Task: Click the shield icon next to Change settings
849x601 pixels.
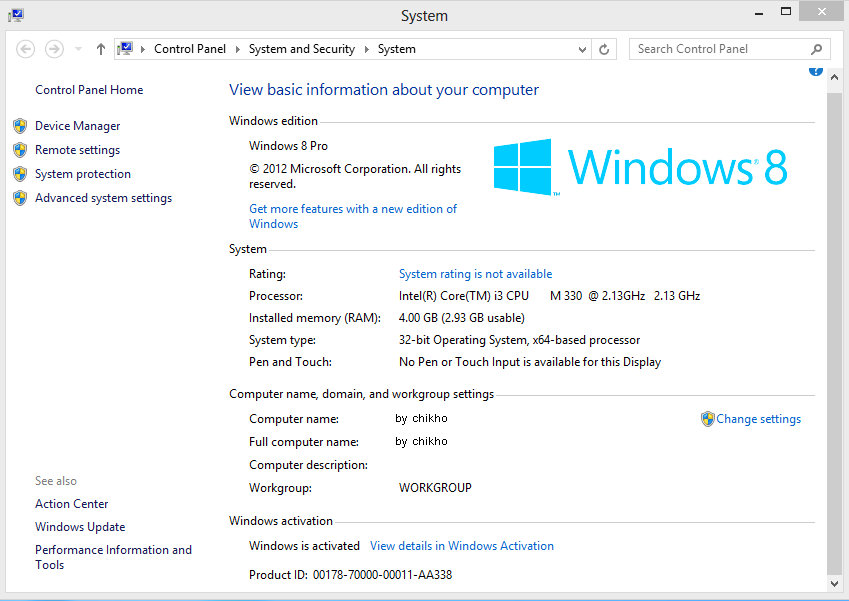Action: click(x=708, y=419)
